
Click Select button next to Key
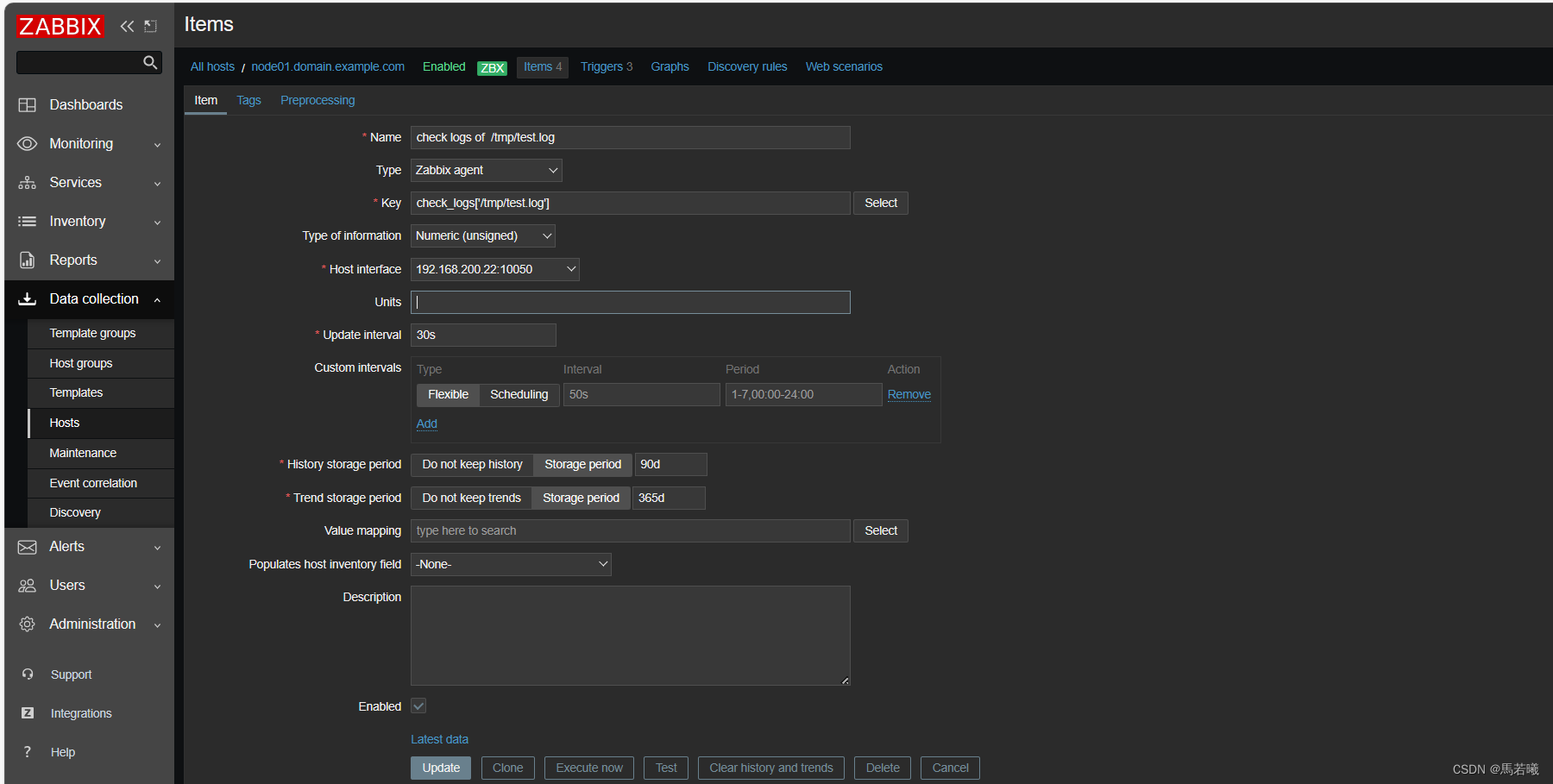point(881,204)
